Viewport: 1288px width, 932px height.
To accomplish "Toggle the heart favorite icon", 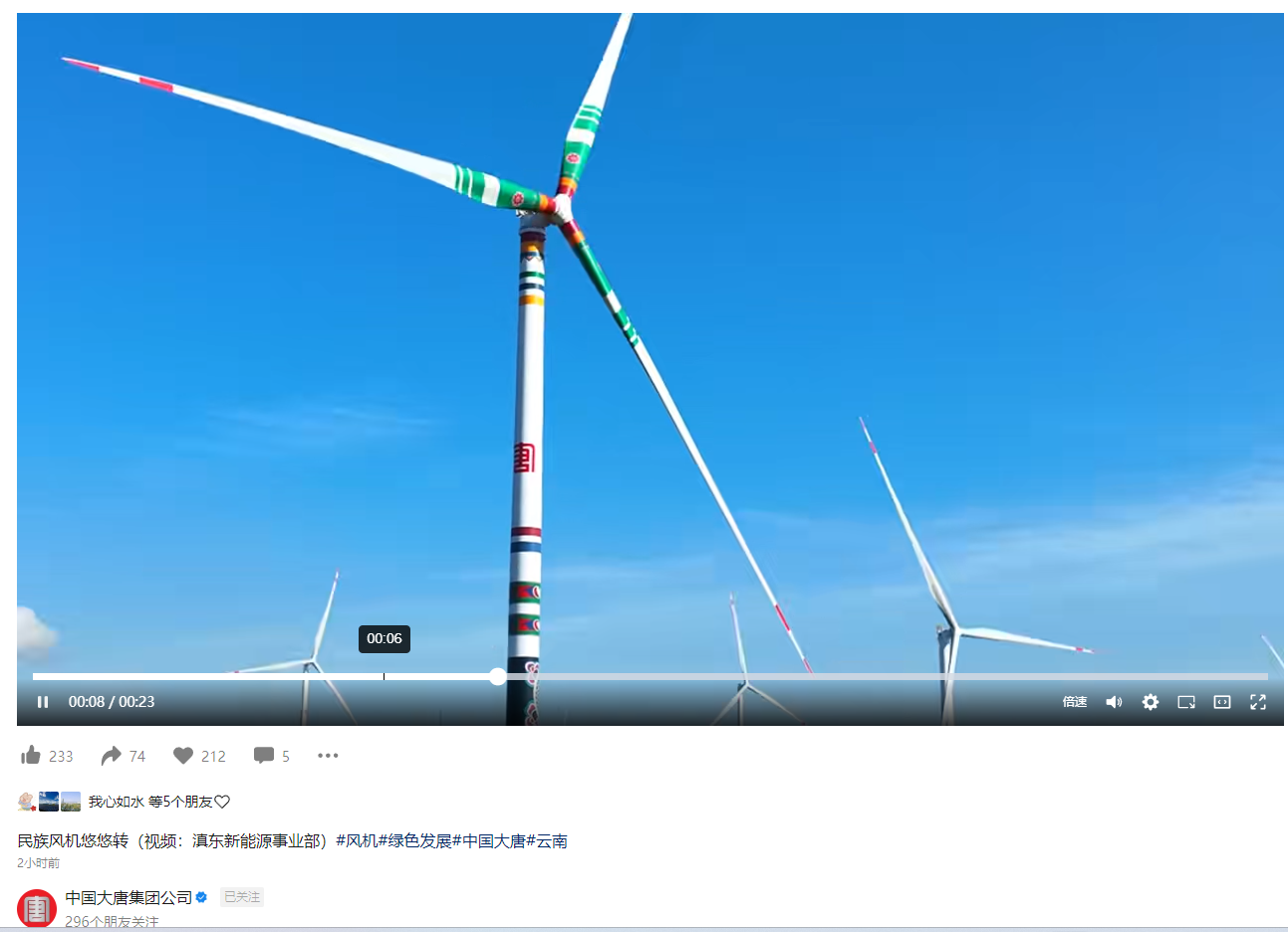I will click(x=183, y=756).
